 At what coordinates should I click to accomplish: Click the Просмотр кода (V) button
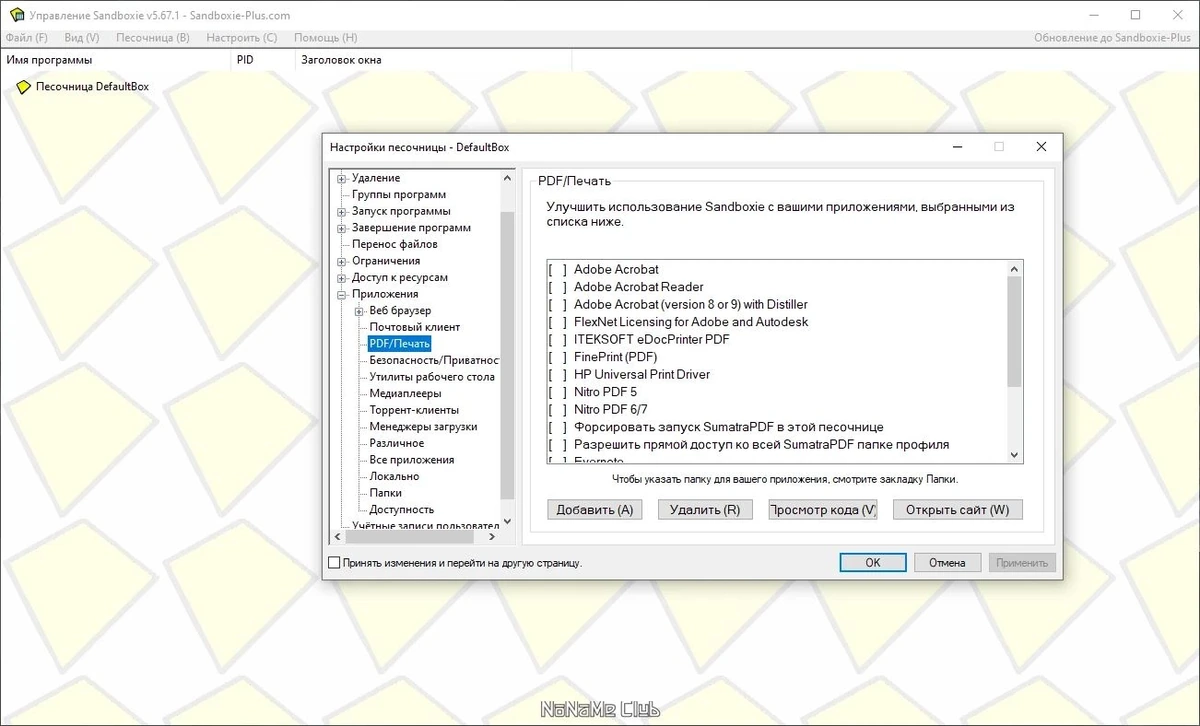[x=823, y=510]
